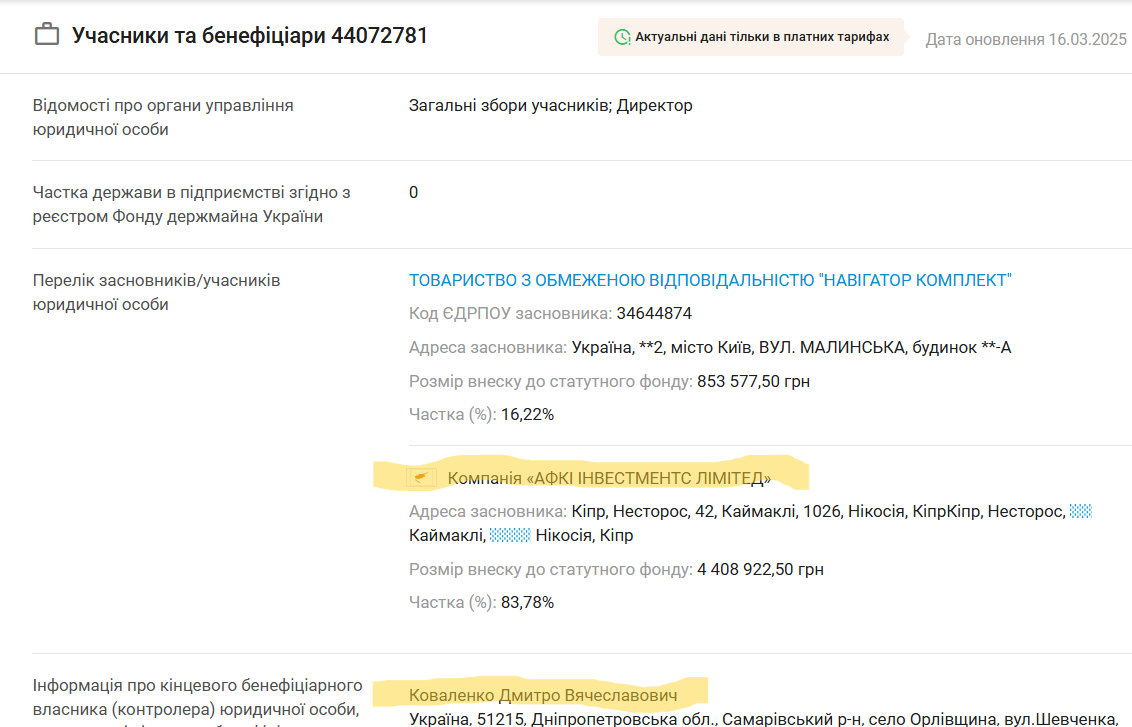Click the 'Актуальні дані тільки в платних тарифах' badge
Screen dimensions: 1132x727
(750, 37)
